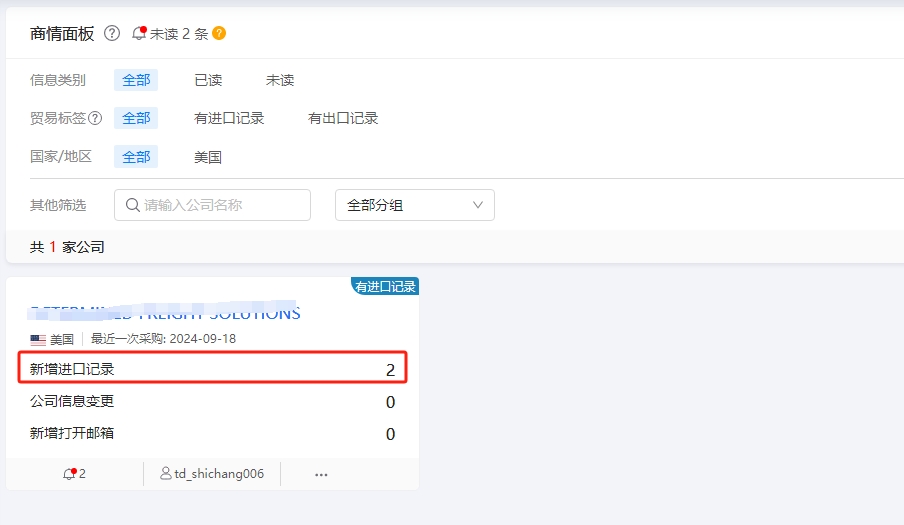Select 全部 in the 信息类别 row
904x525 pixels.
[136, 80]
